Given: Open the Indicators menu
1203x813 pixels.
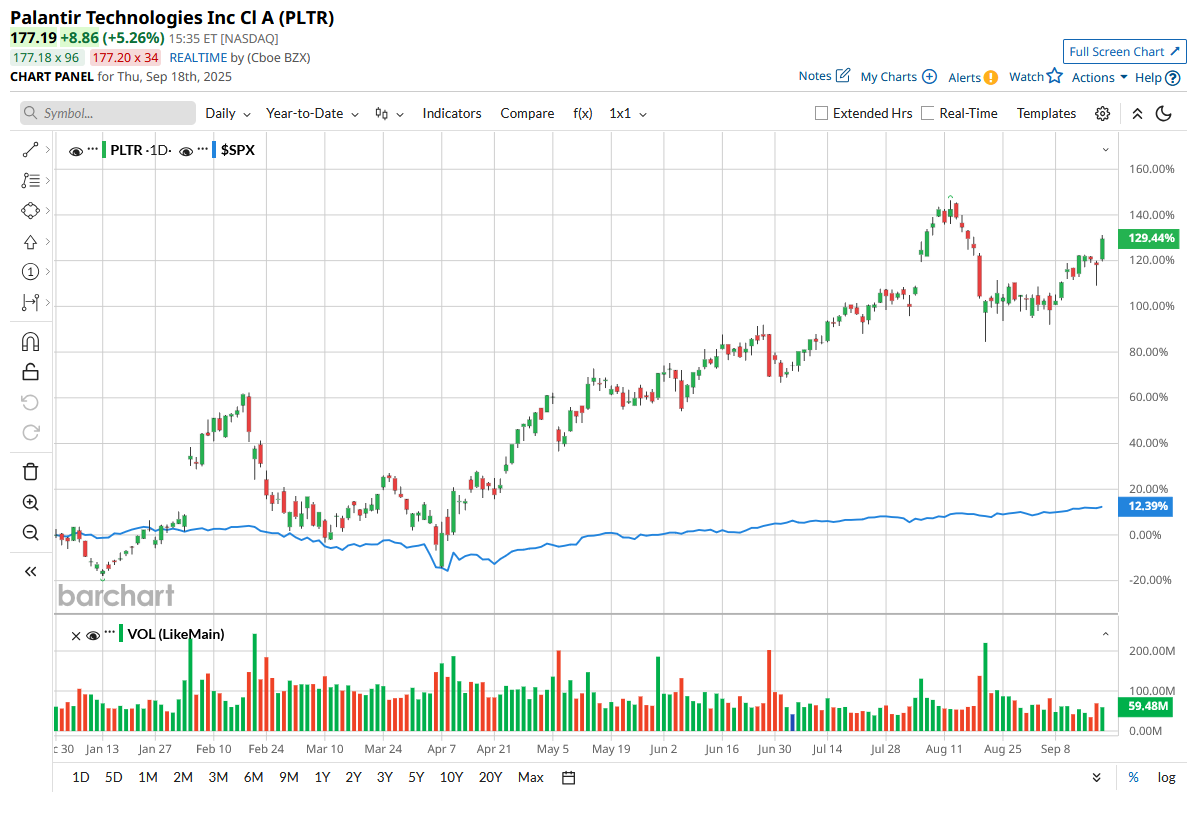Looking at the screenshot, I should (452, 114).
